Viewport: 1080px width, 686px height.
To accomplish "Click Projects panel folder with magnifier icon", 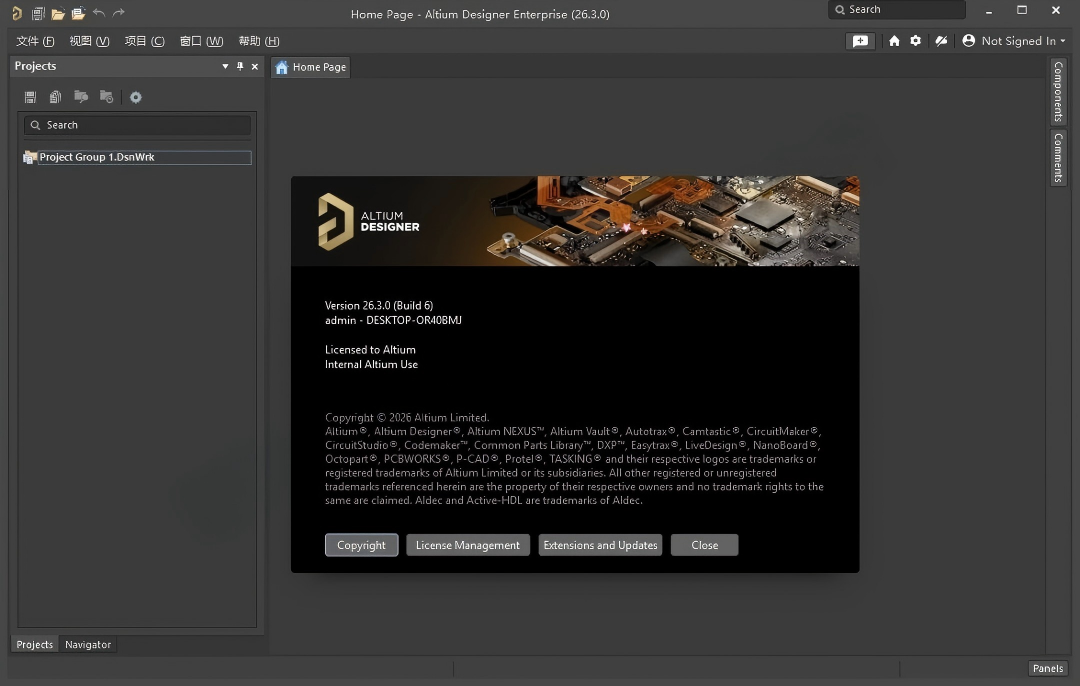I will click(x=81, y=97).
